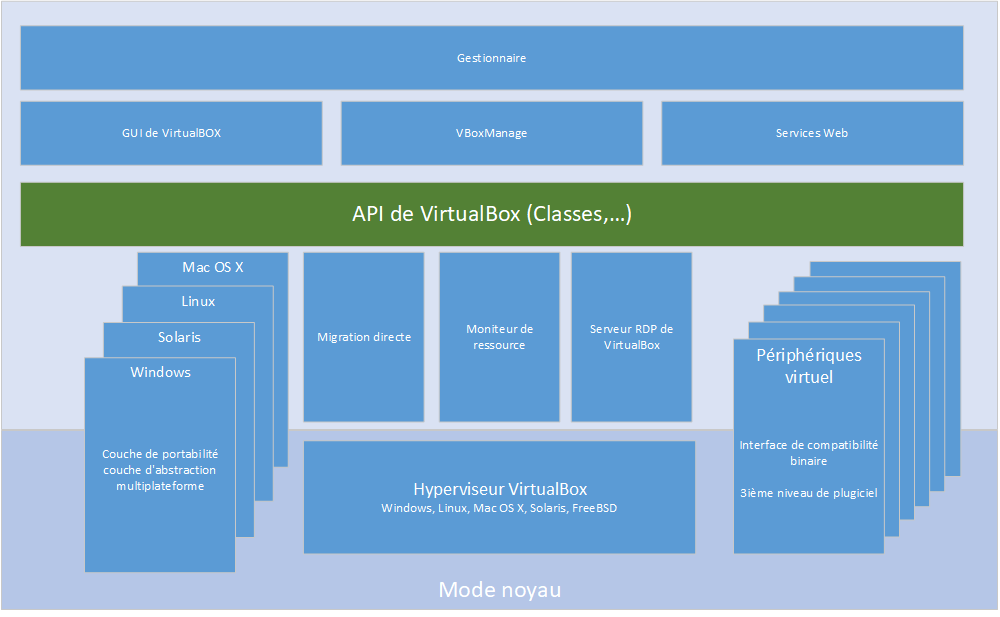The height and width of the screenshot is (617, 1000).
Task: Select the Périphériques virtuel title
Action: (809, 366)
